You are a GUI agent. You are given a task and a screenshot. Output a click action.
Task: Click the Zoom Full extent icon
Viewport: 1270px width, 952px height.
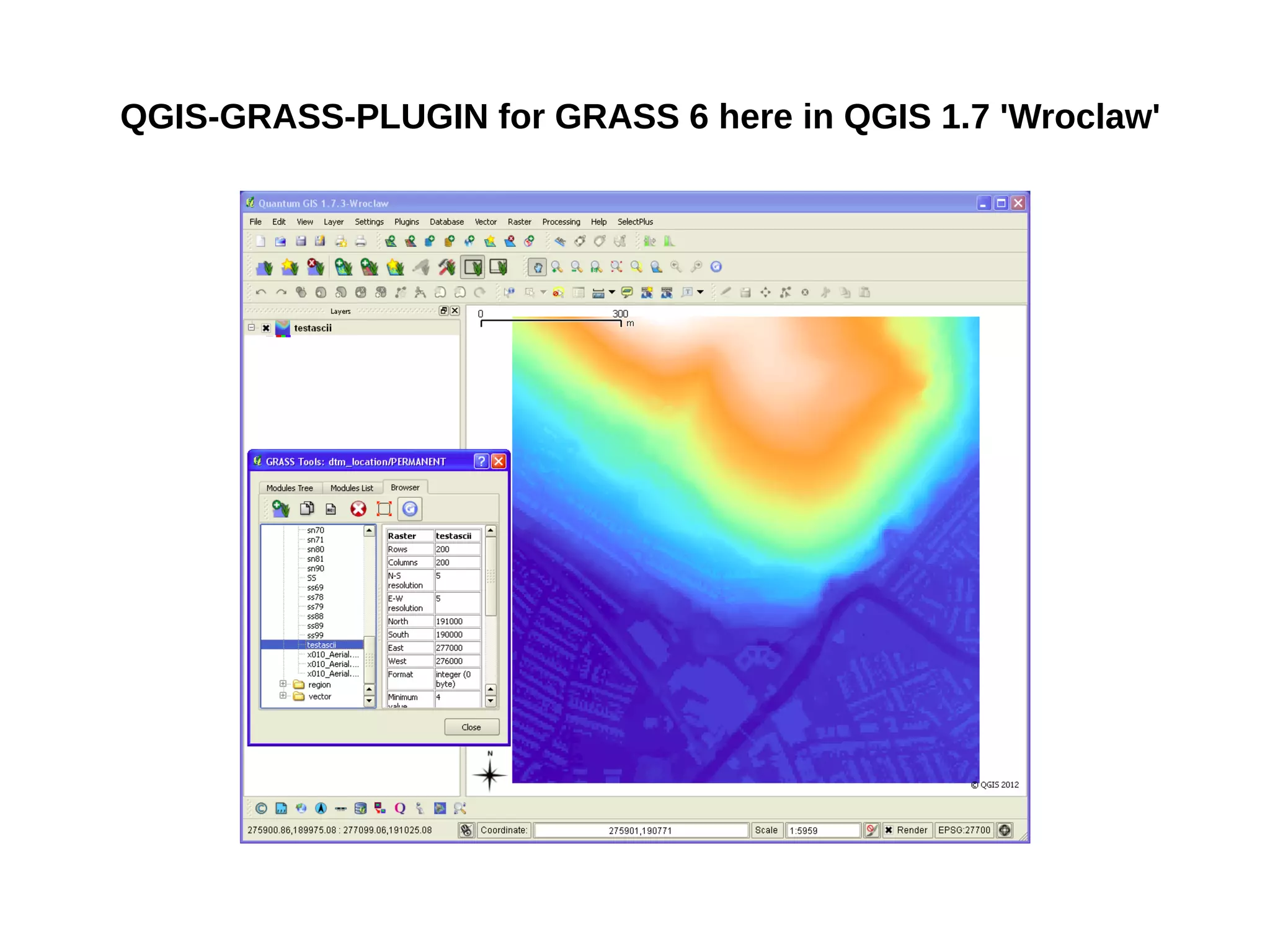coord(616,267)
